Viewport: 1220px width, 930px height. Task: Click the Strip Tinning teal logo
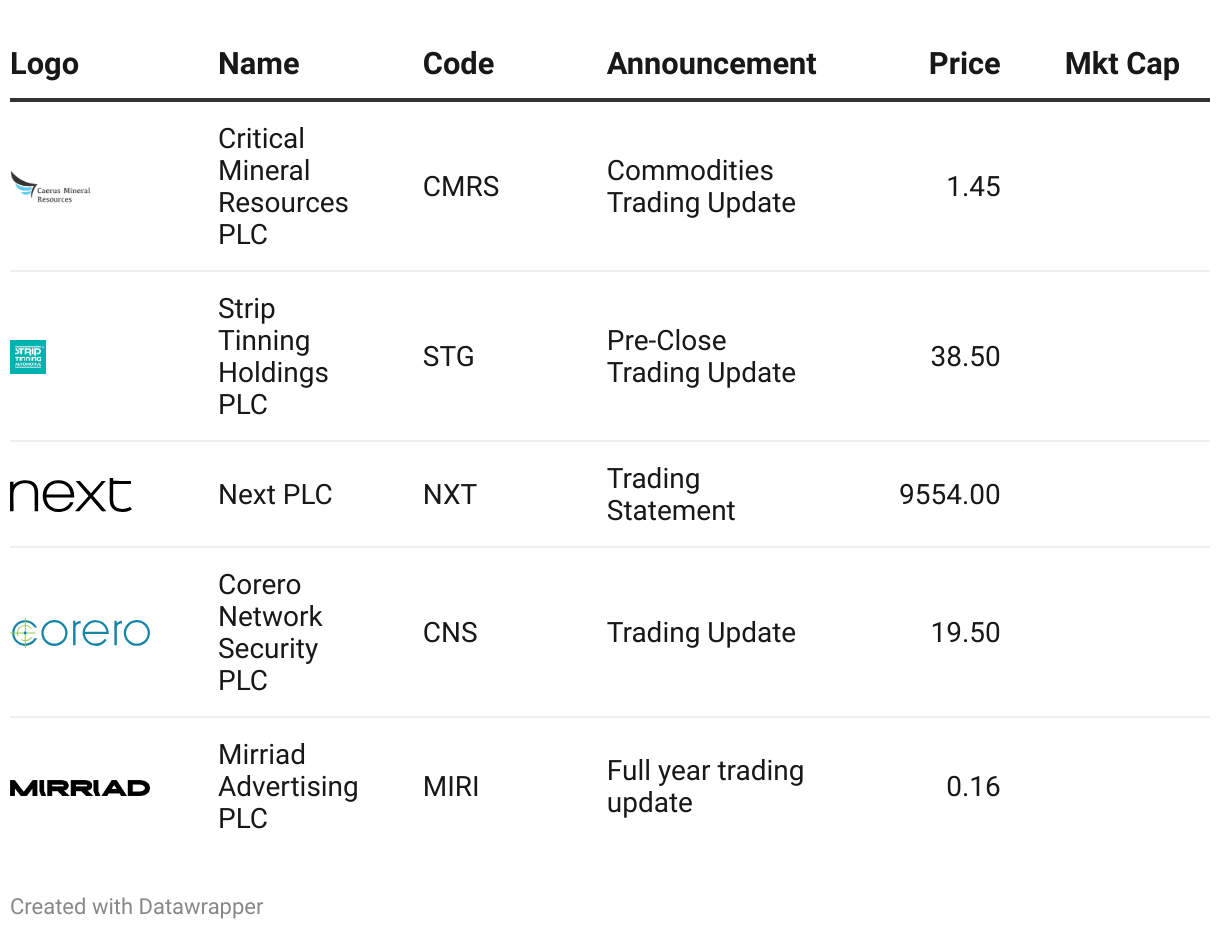click(28, 357)
